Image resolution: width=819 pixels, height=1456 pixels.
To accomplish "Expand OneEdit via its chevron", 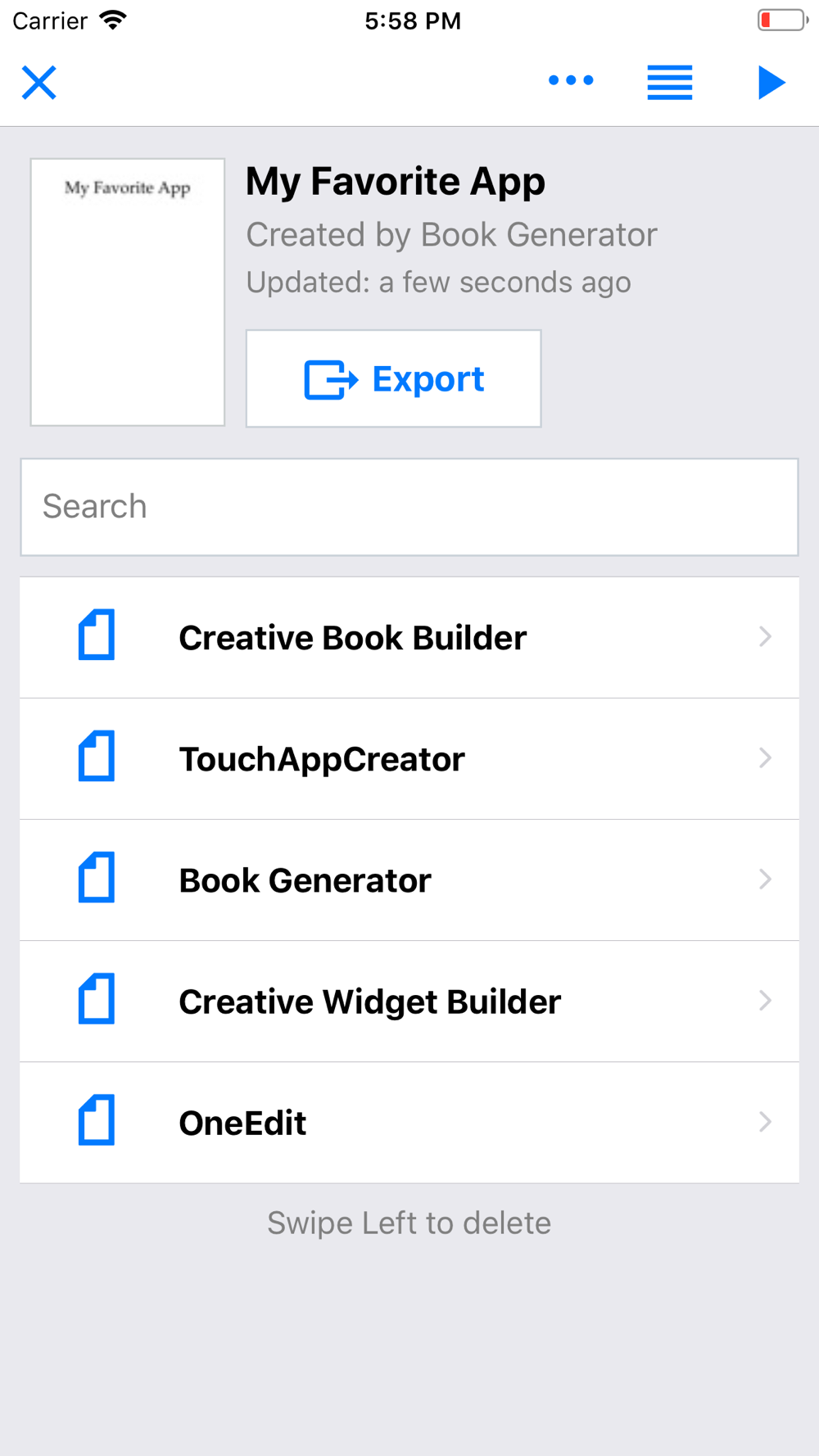I will point(765,1121).
